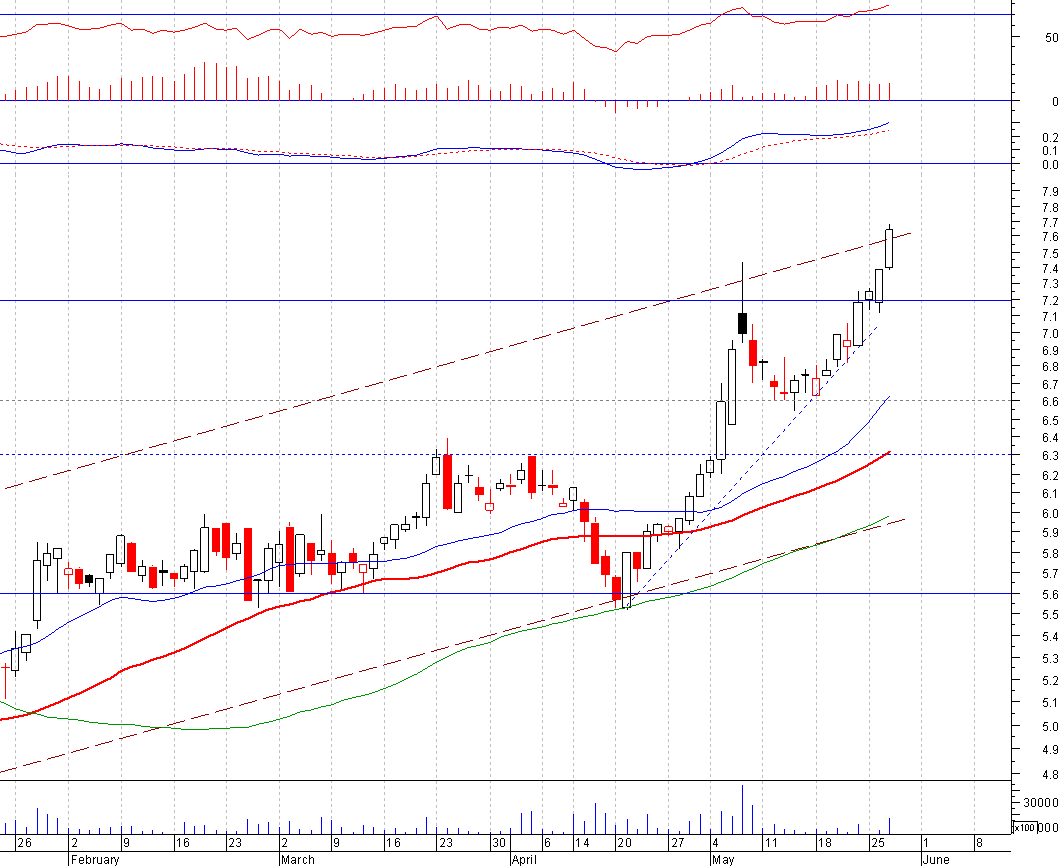Click the 6.4 price axis label
1062x866 pixels.
click(1050, 437)
